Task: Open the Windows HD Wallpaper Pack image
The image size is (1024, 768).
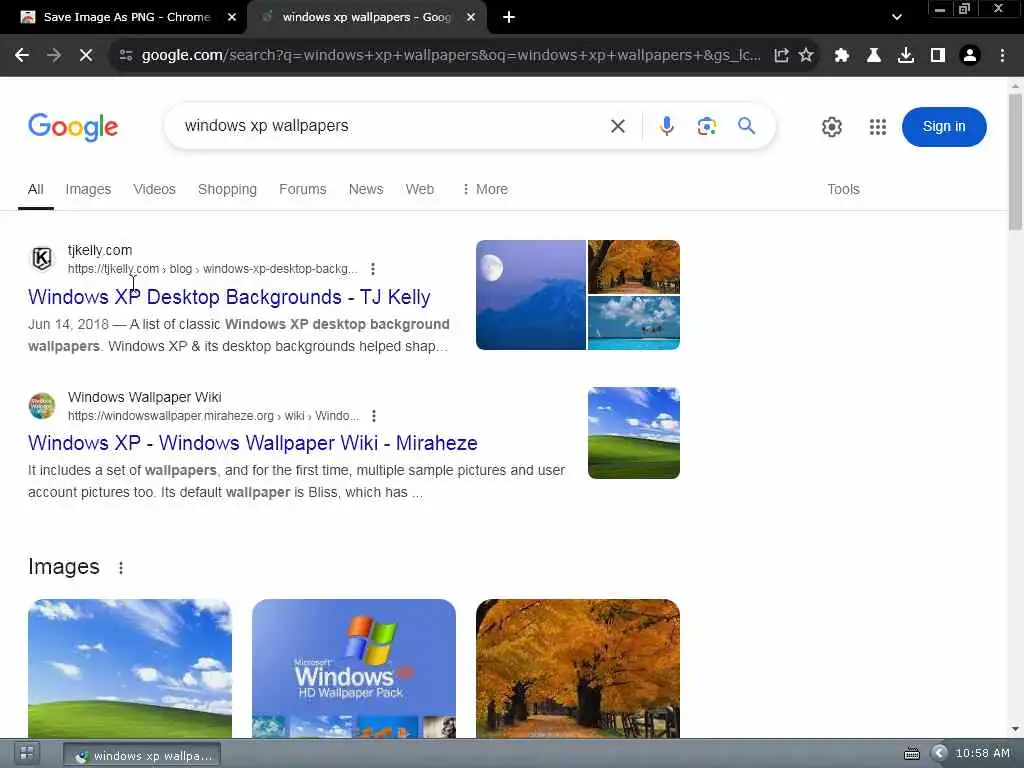Action: (x=354, y=669)
